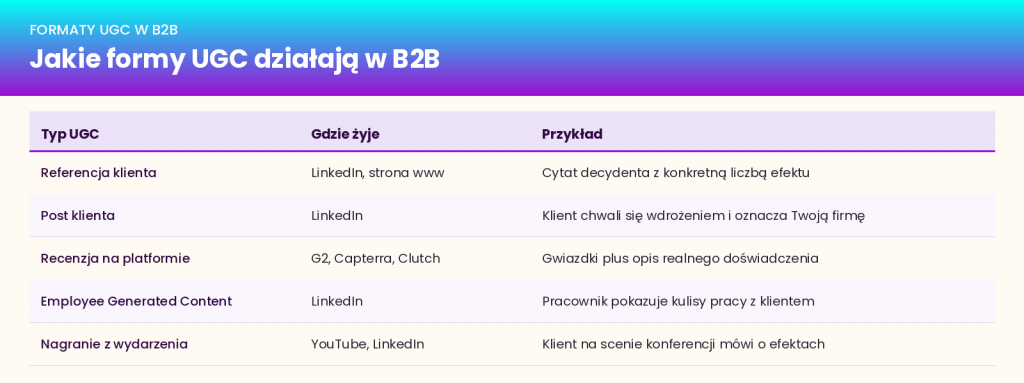The height and width of the screenshot is (383, 1024).
Task: Click the 'Gwiazdki plus opis realnego doświadczenia' cell
Action: click(x=680, y=259)
